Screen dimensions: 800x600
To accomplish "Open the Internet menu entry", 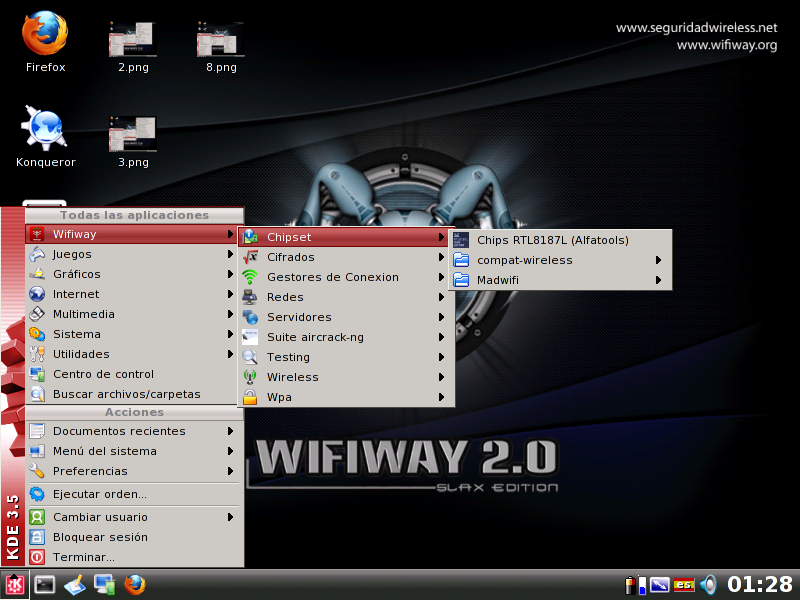I will [132, 294].
